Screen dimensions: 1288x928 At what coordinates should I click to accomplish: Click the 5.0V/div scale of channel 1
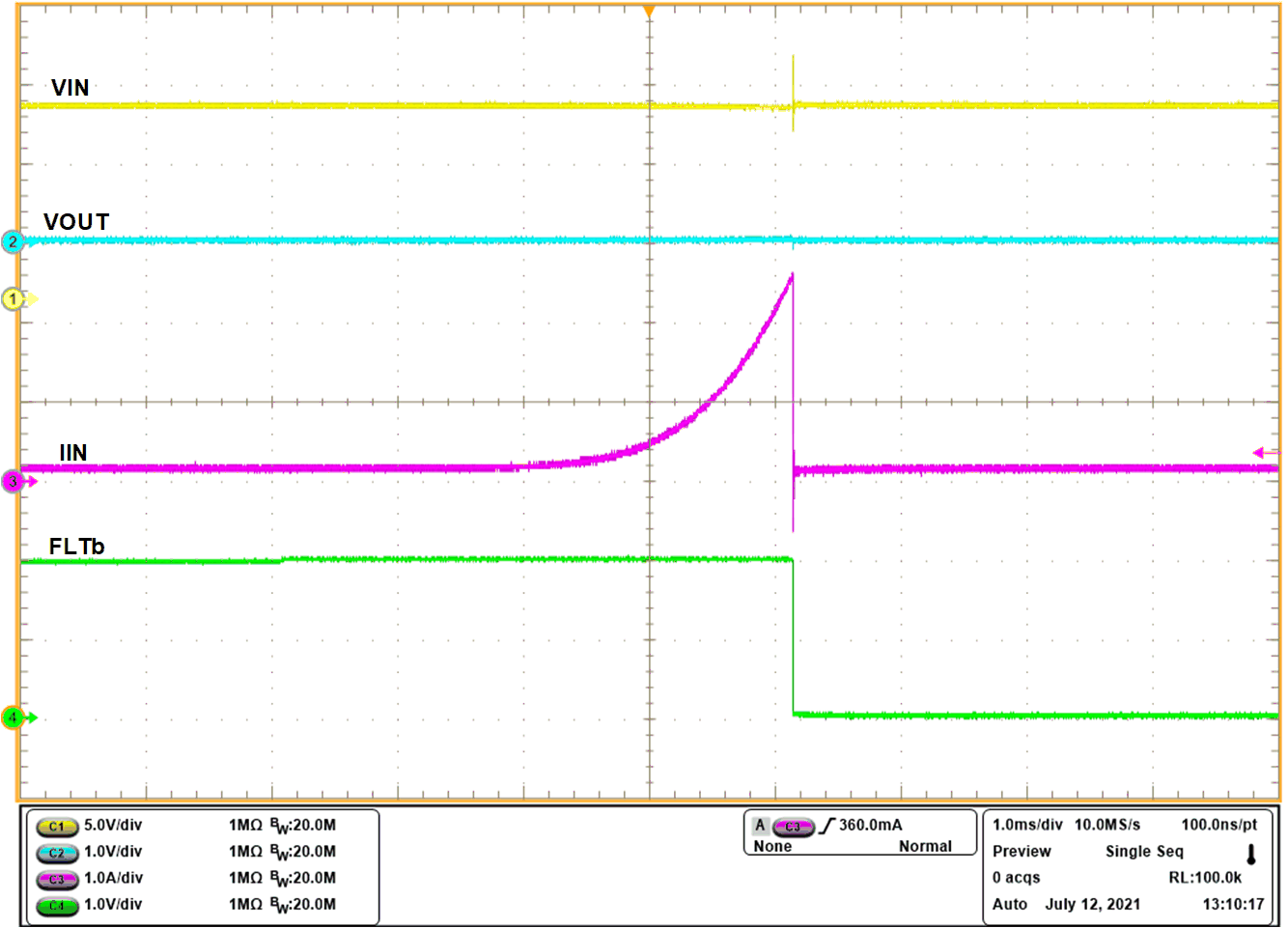(113, 826)
